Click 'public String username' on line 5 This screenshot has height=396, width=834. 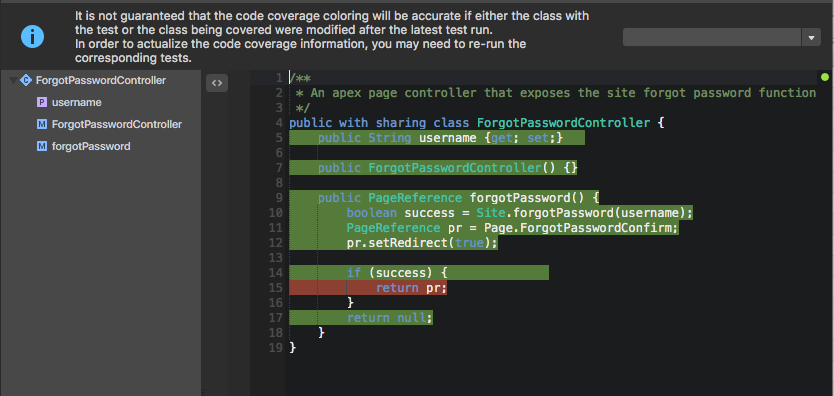click(397, 138)
